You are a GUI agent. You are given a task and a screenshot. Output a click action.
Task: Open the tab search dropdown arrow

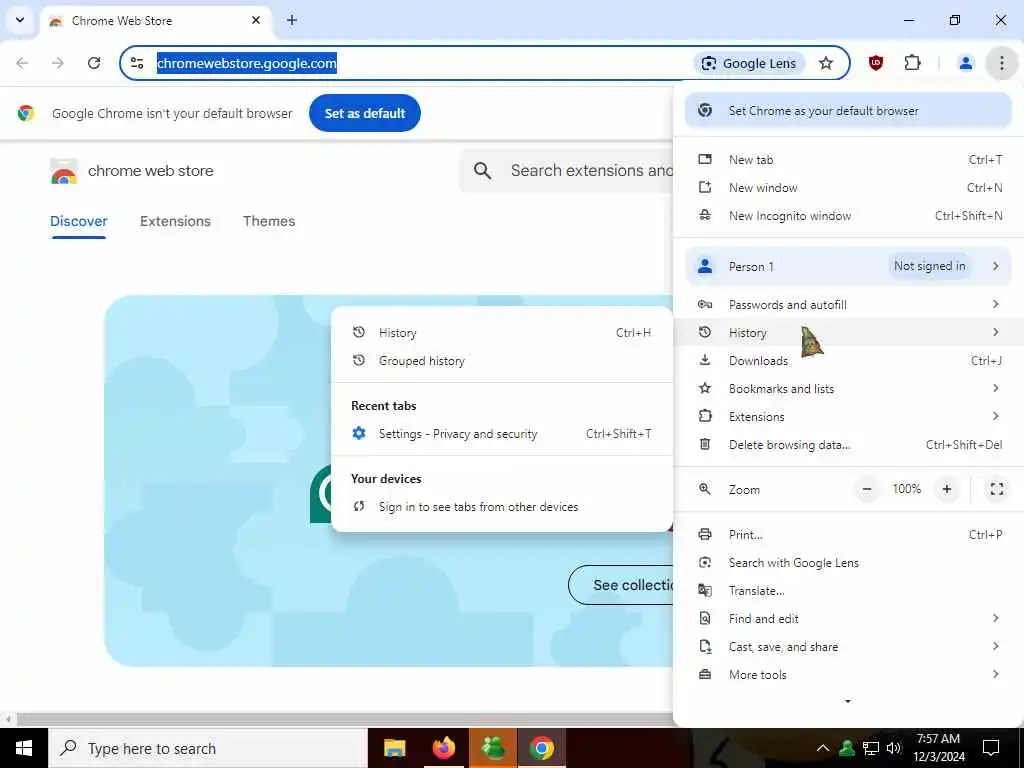[x=20, y=20]
